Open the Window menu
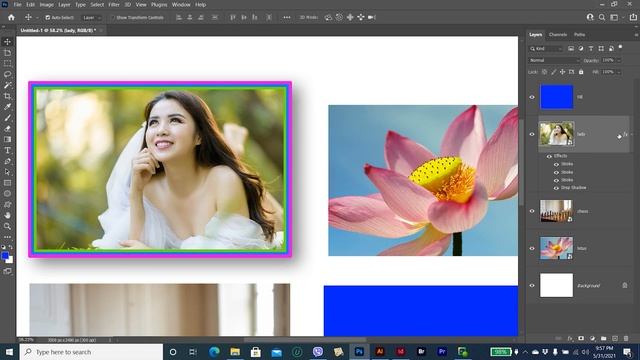Image resolution: width=640 pixels, height=360 pixels. (x=181, y=4)
